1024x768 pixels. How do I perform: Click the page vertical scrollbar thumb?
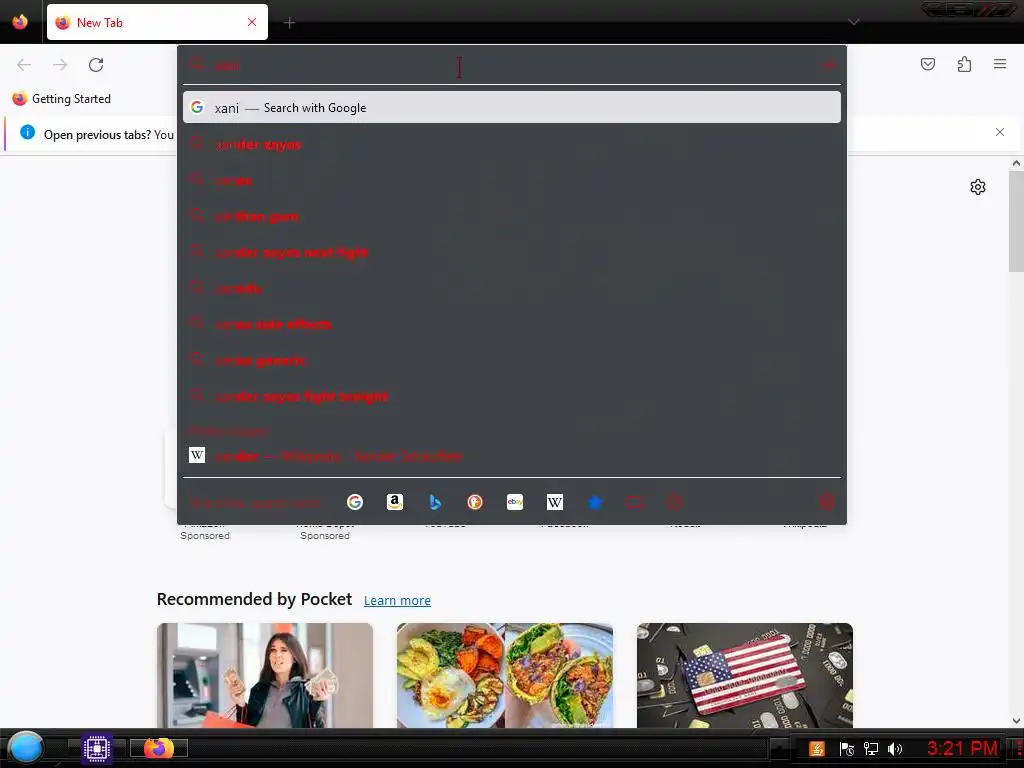(x=1016, y=221)
